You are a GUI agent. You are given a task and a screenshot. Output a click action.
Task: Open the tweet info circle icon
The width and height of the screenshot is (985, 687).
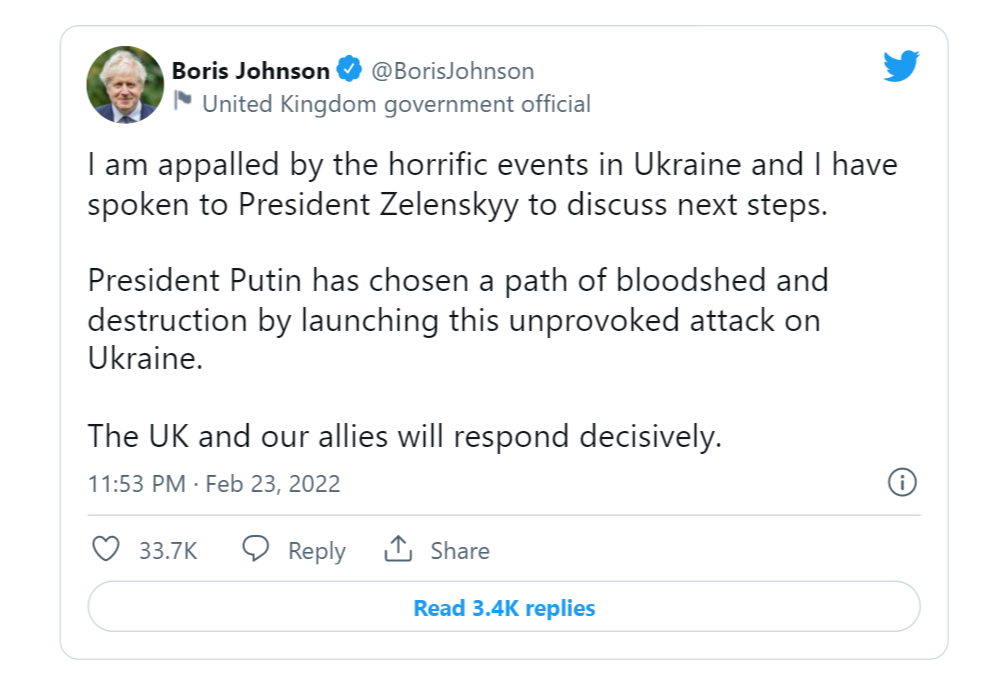pyautogui.click(x=902, y=482)
